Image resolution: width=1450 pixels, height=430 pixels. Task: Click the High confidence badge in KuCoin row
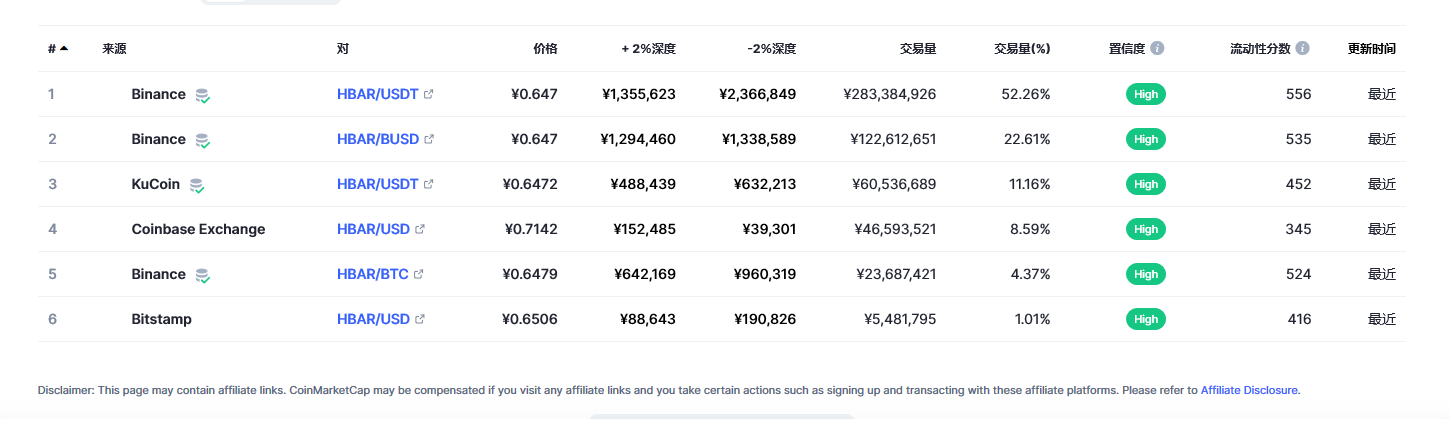[1146, 184]
